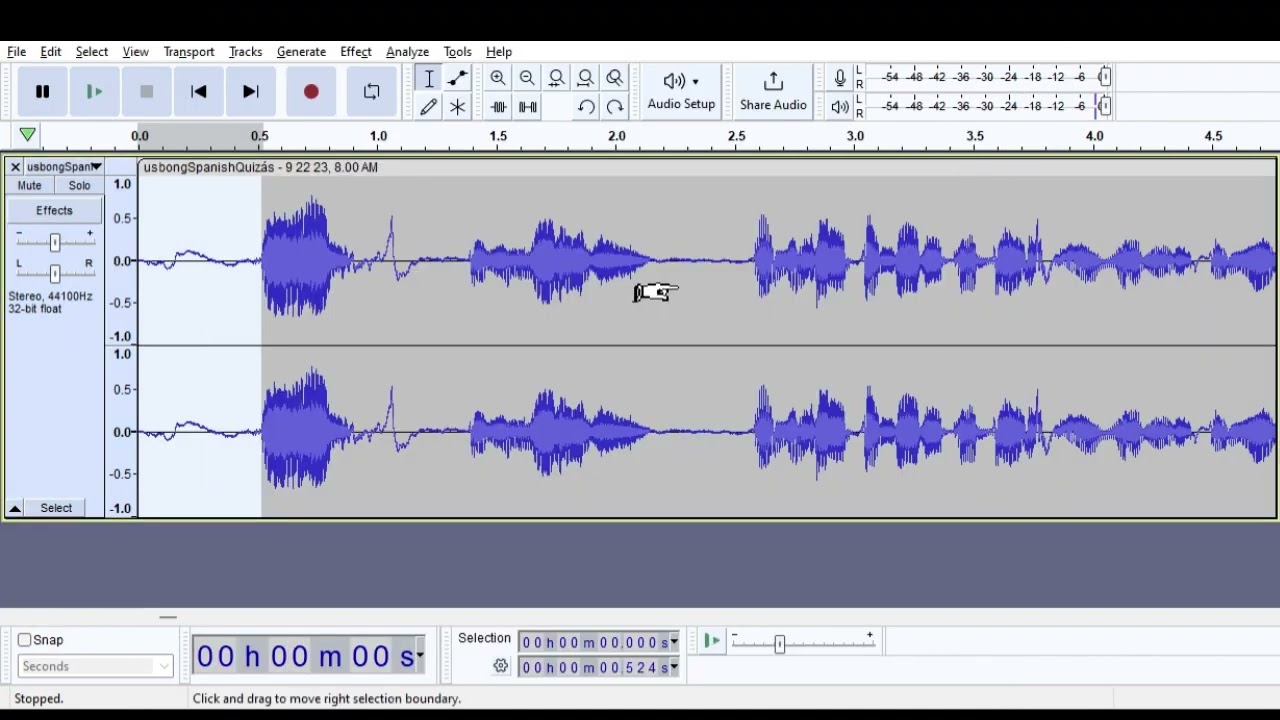Choose the Draw tool pencil
The image size is (1280, 720).
pos(429,107)
